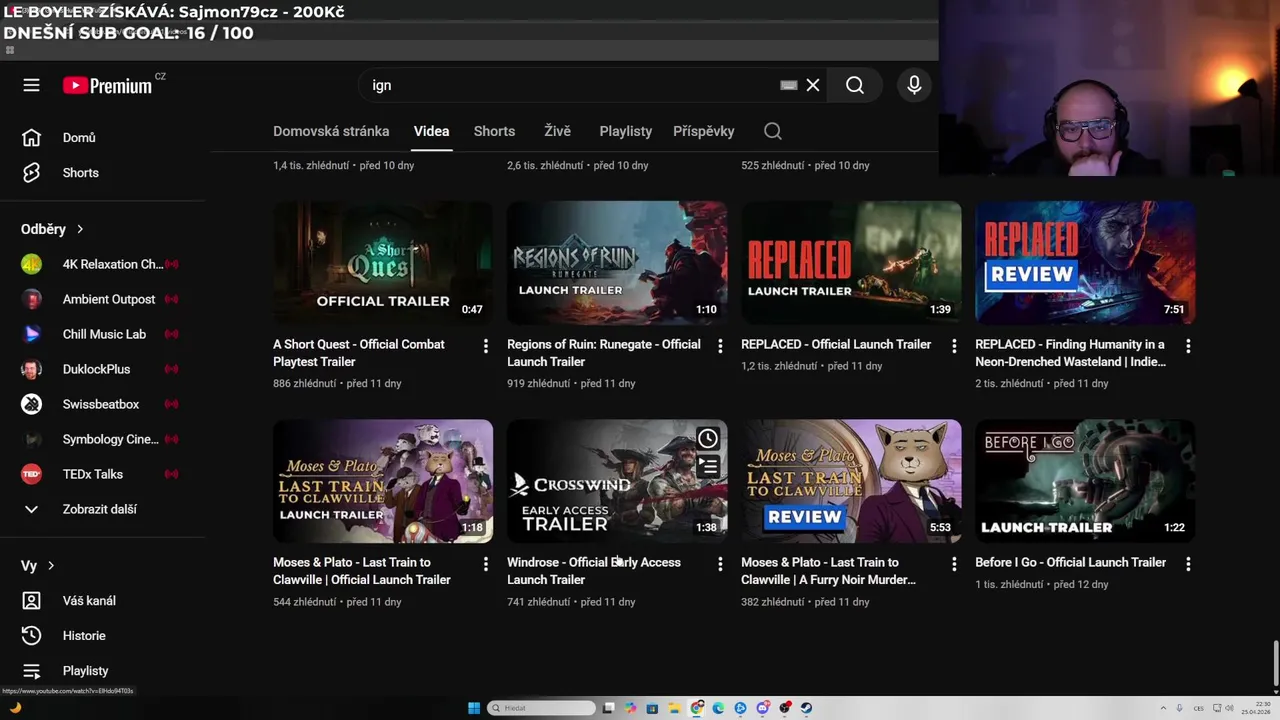Open the 4K Relaxation Channel subscription
The height and width of the screenshot is (720, 1280).
pyautogui.click(x=102, y=264)
